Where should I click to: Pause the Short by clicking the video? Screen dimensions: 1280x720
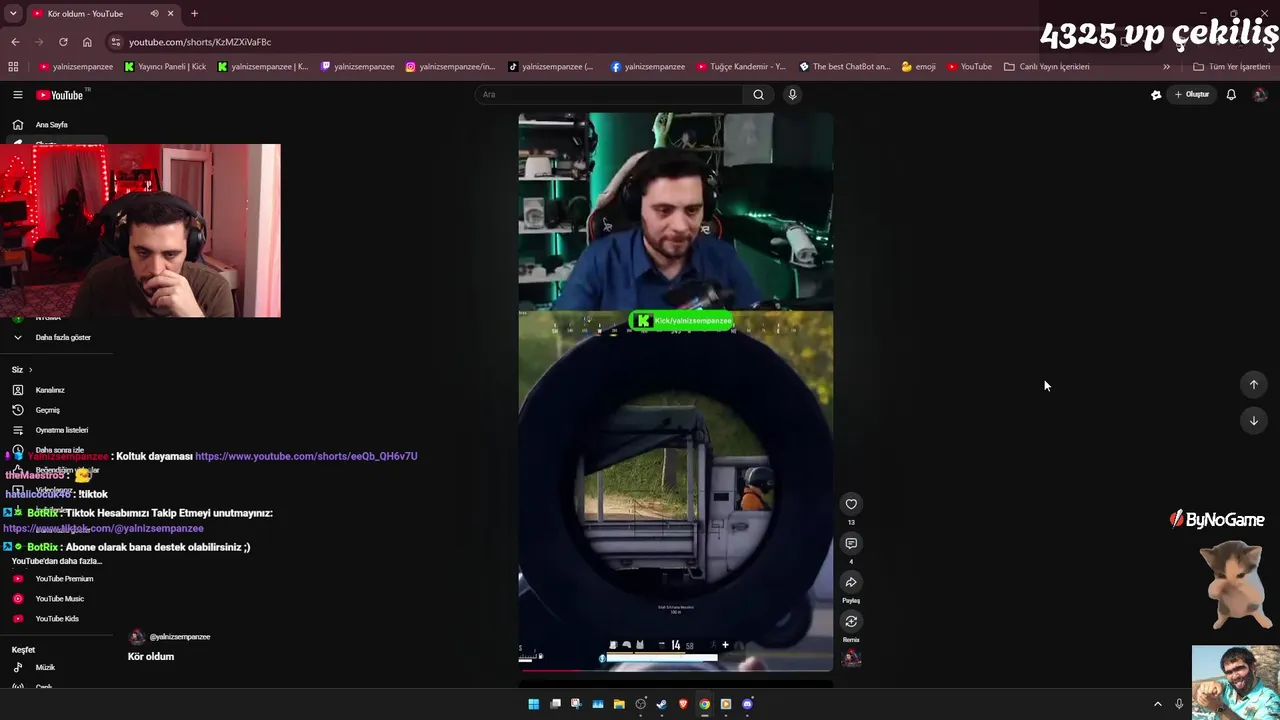tap(675, 390)
